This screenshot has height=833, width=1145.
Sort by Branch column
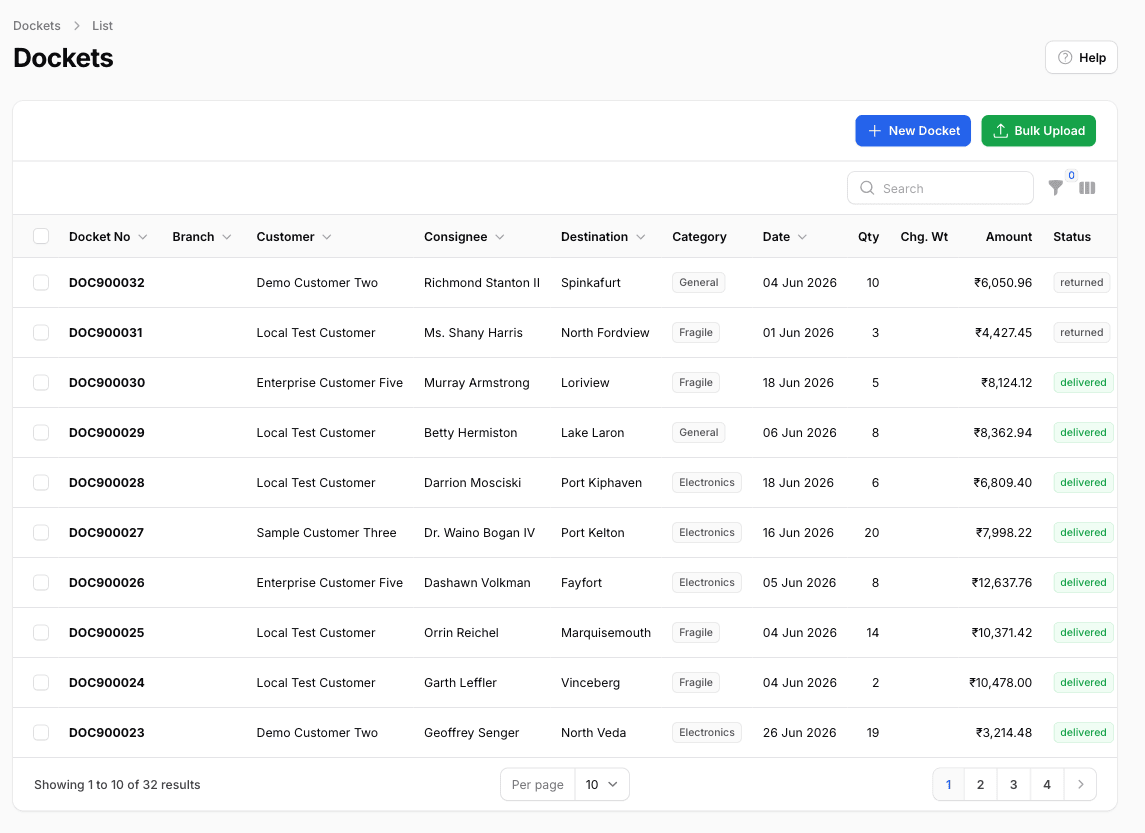[202, 237]
